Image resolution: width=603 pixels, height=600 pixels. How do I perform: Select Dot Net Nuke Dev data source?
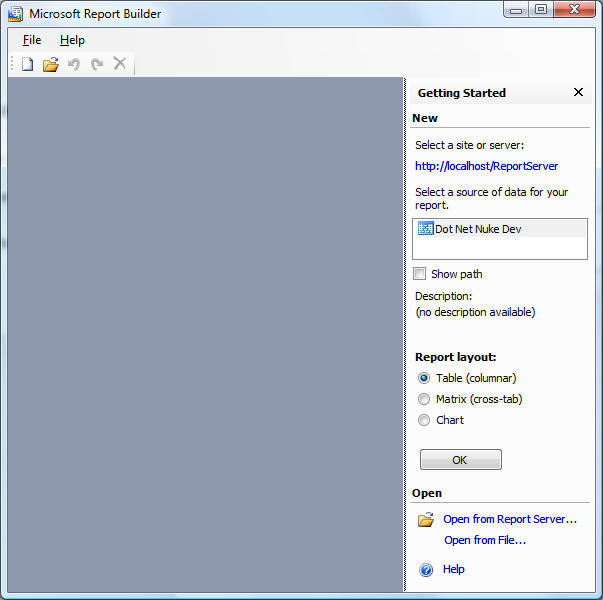500,229
